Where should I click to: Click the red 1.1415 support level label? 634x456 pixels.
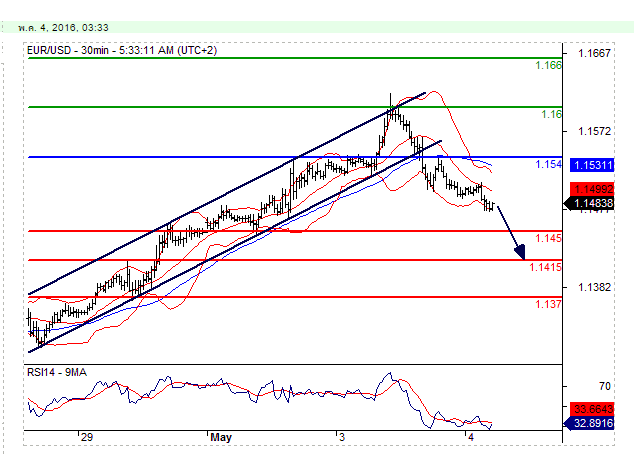tap(545, 267)
